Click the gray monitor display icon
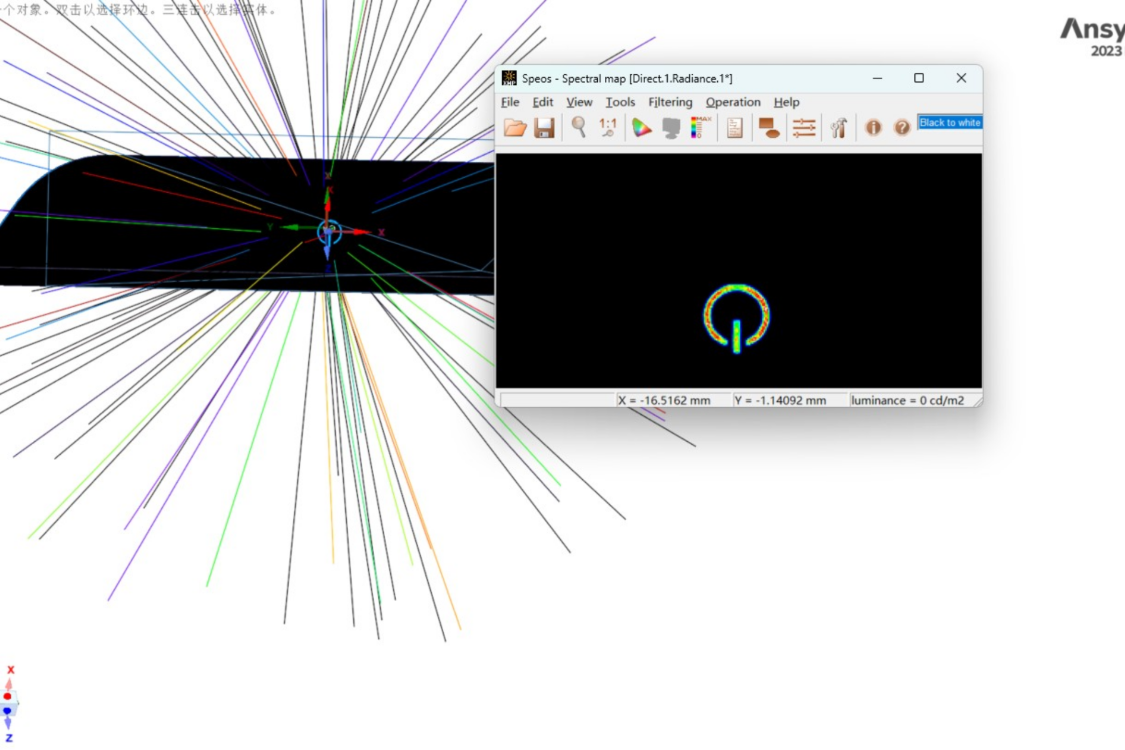The width and height of the screenshot is (1125, 750). 671,127
